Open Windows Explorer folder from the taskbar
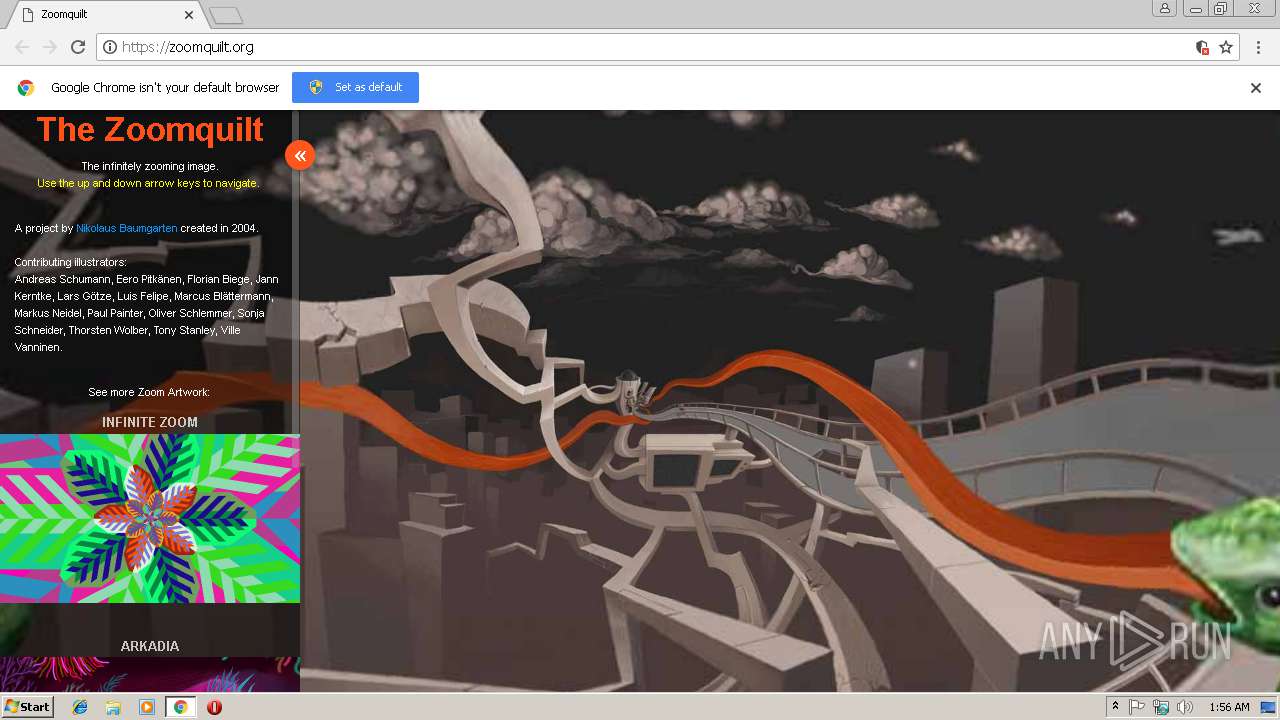Screen dimensions: 1280x720 113,707
